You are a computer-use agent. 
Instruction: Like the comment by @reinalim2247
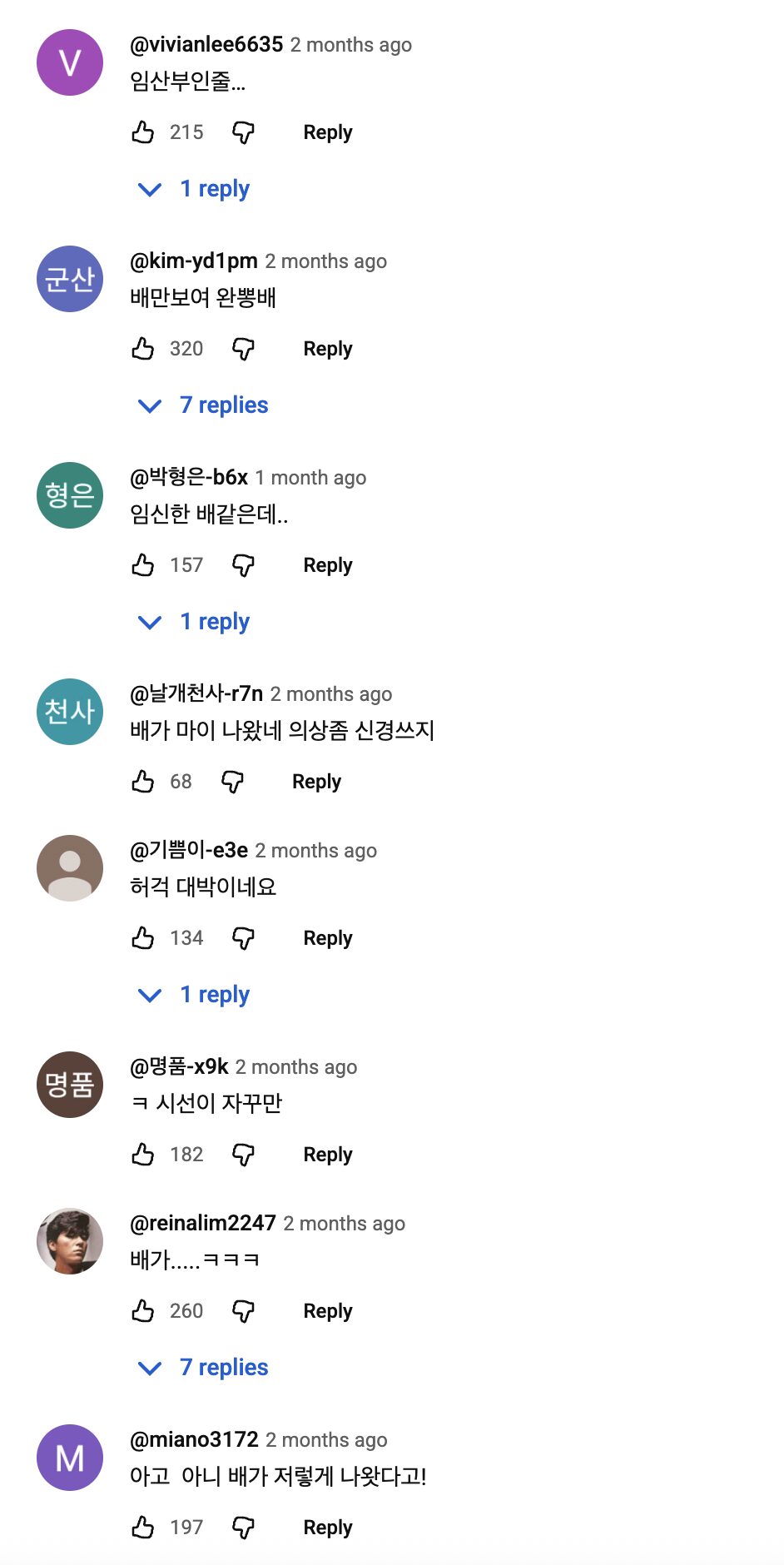tap(143, 1311)
